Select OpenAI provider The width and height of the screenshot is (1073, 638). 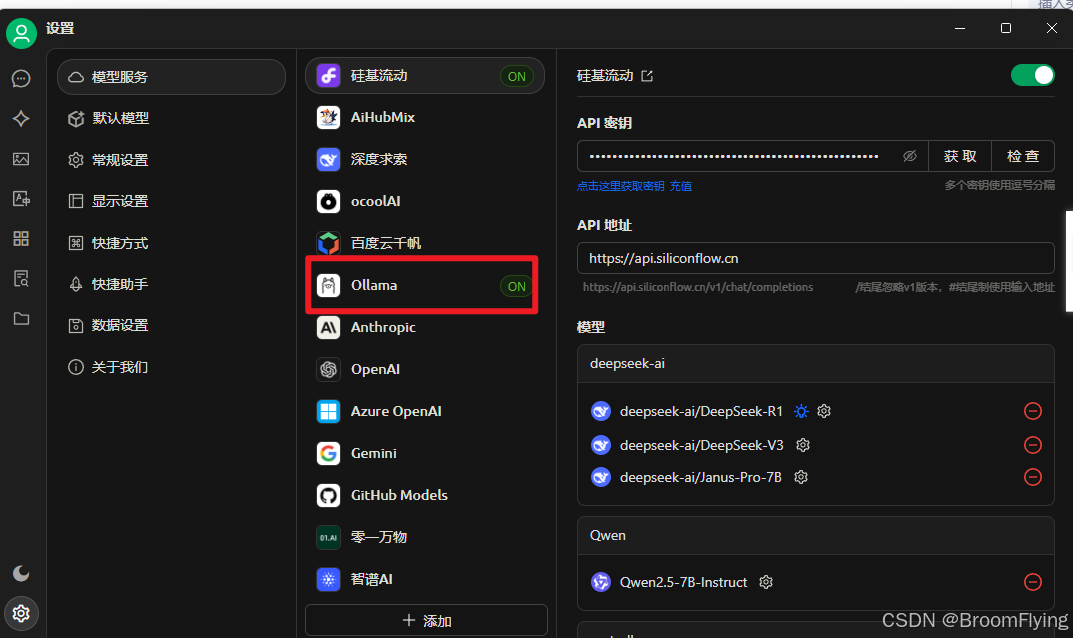pos(424,369)
